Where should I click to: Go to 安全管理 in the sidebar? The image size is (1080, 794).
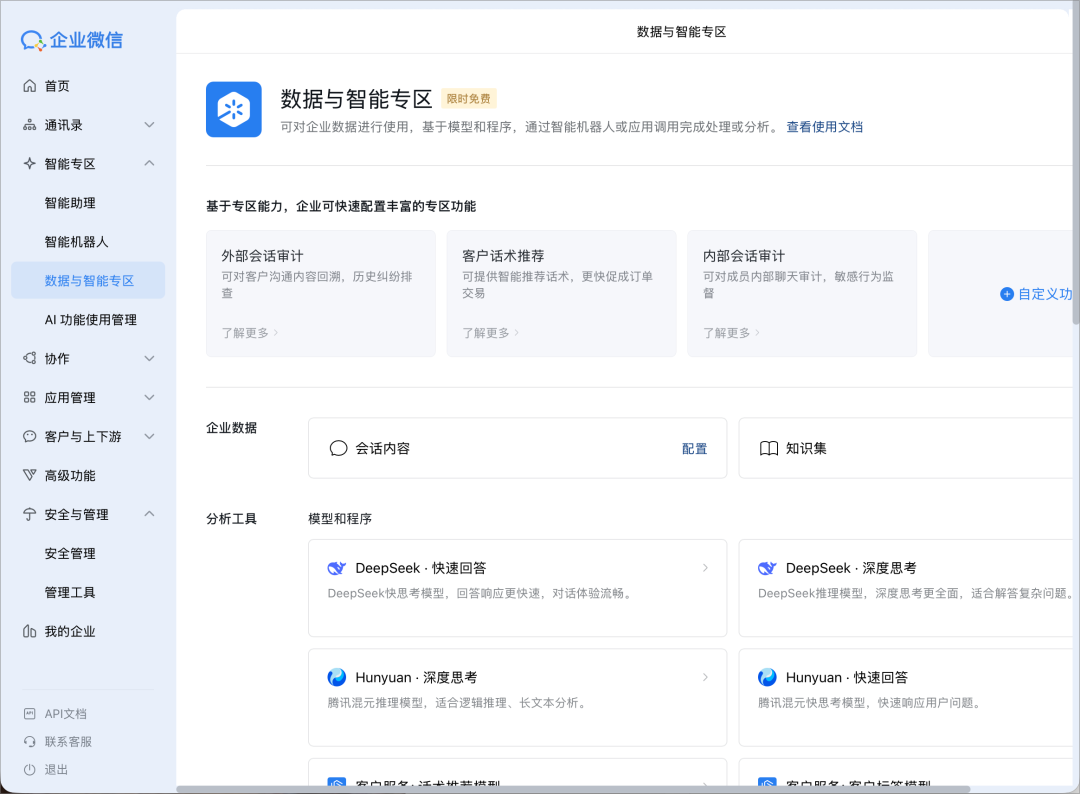(87, 554)
